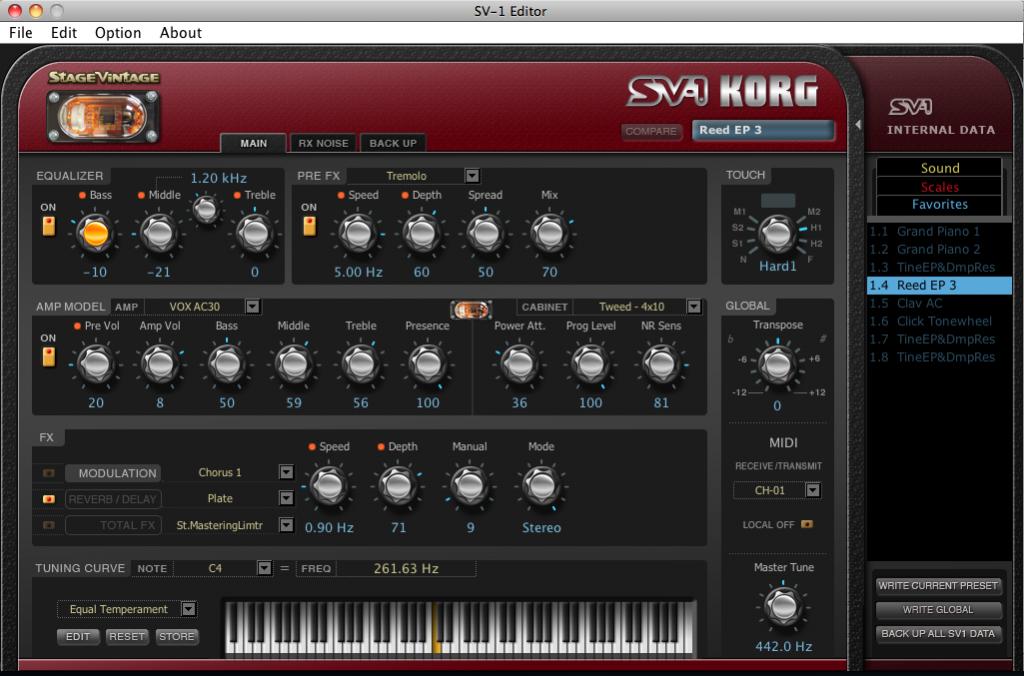Toggle the Pre FX ON switch

(310, 226)
